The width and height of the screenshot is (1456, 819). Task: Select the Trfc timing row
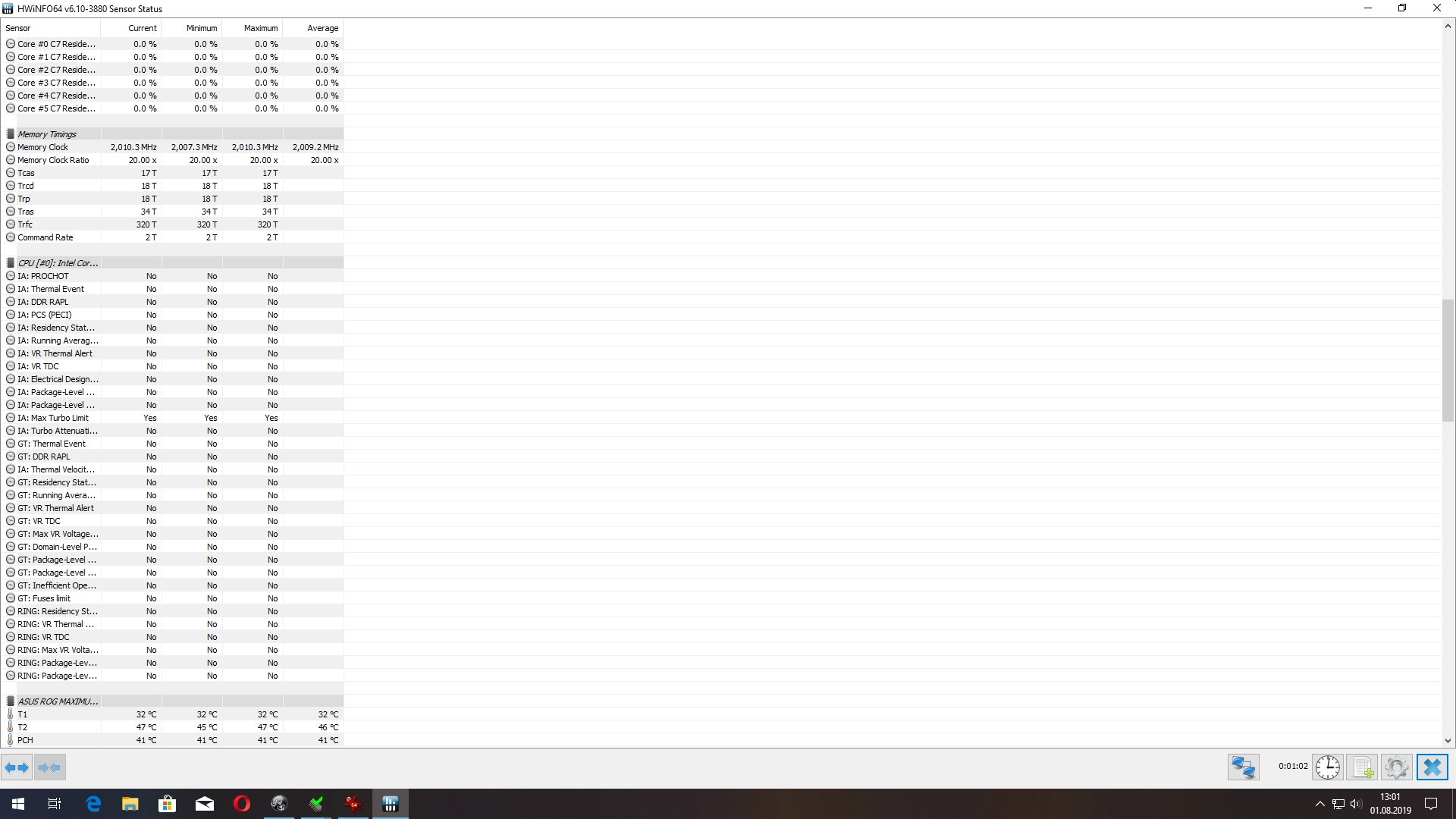(x=173, y=224)
